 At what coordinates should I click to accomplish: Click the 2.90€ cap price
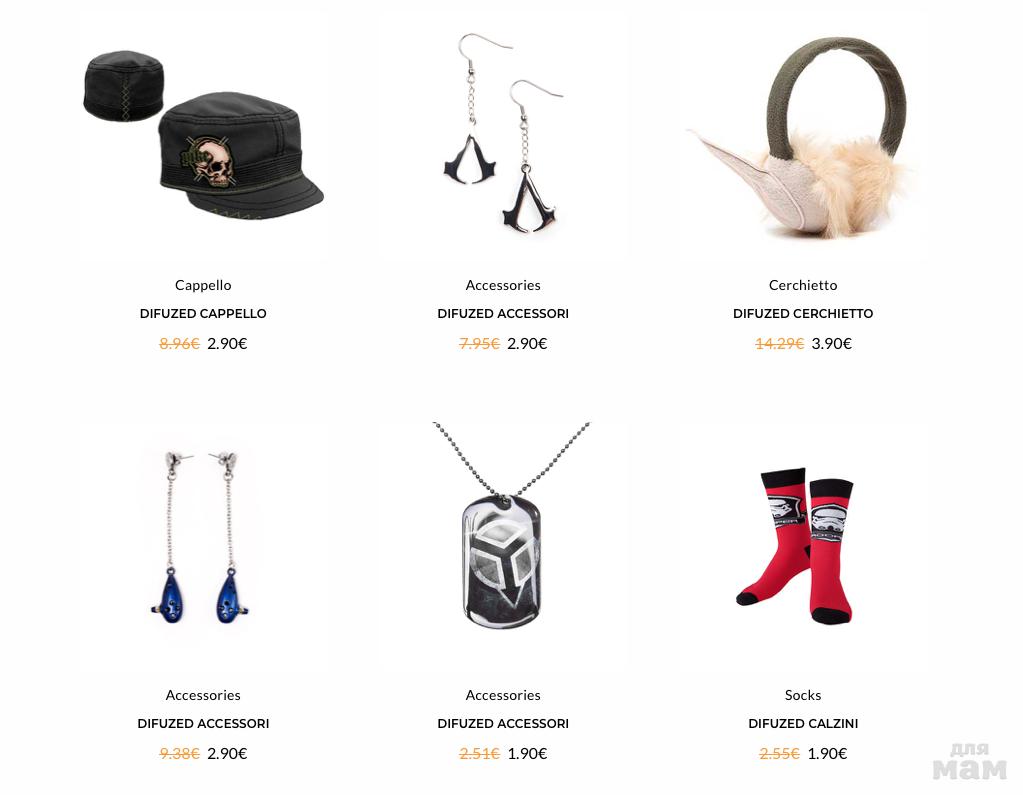[227, 344]
